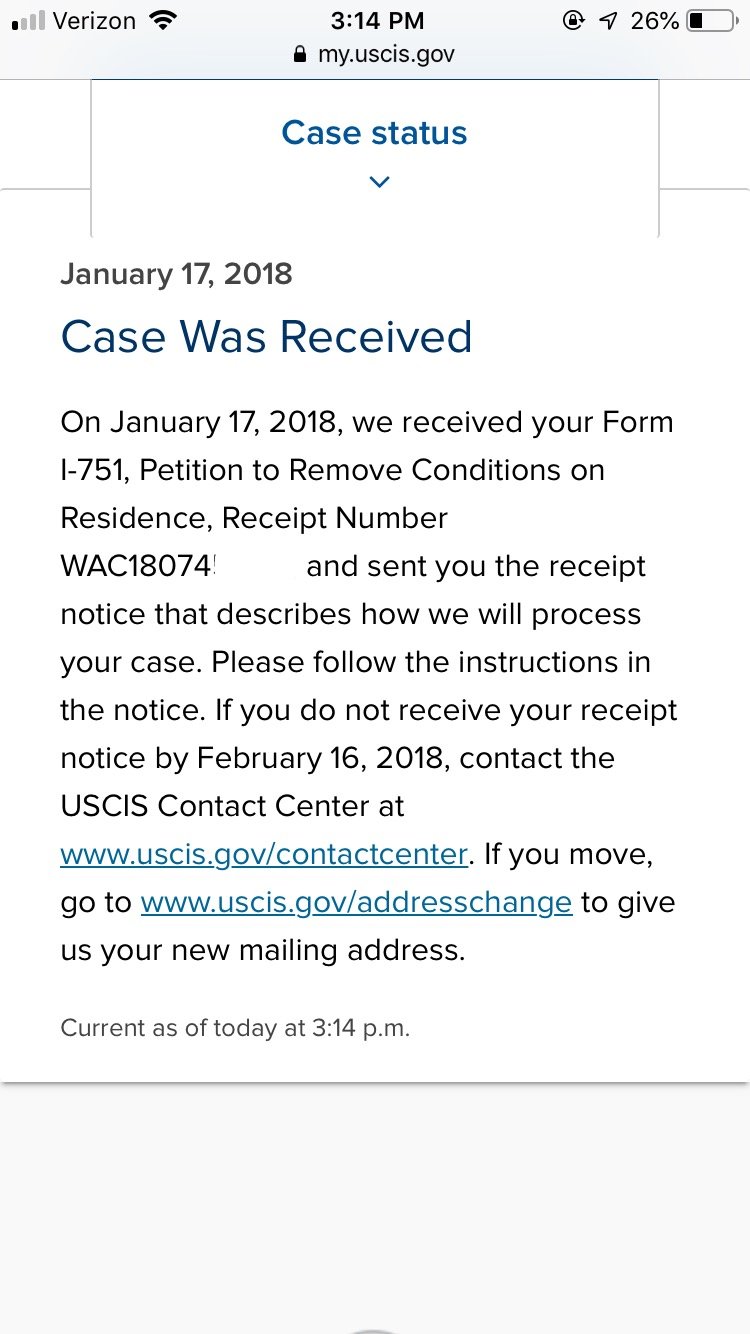750x1334 pixels.
Task: Tap the orientation lock icon
Action: (574, 20)
